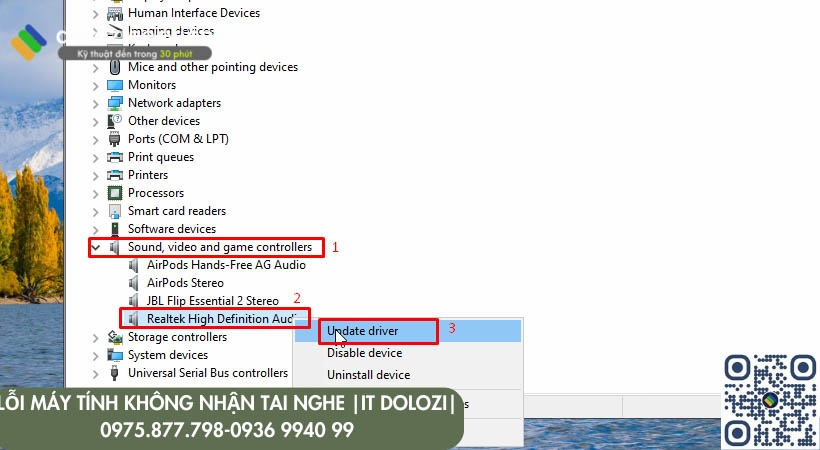Image resolution: width=820 pixels, height=450 pixels.
Task: Click the AirPods Stereo speaker icon
Action: [x=134, y=283]
